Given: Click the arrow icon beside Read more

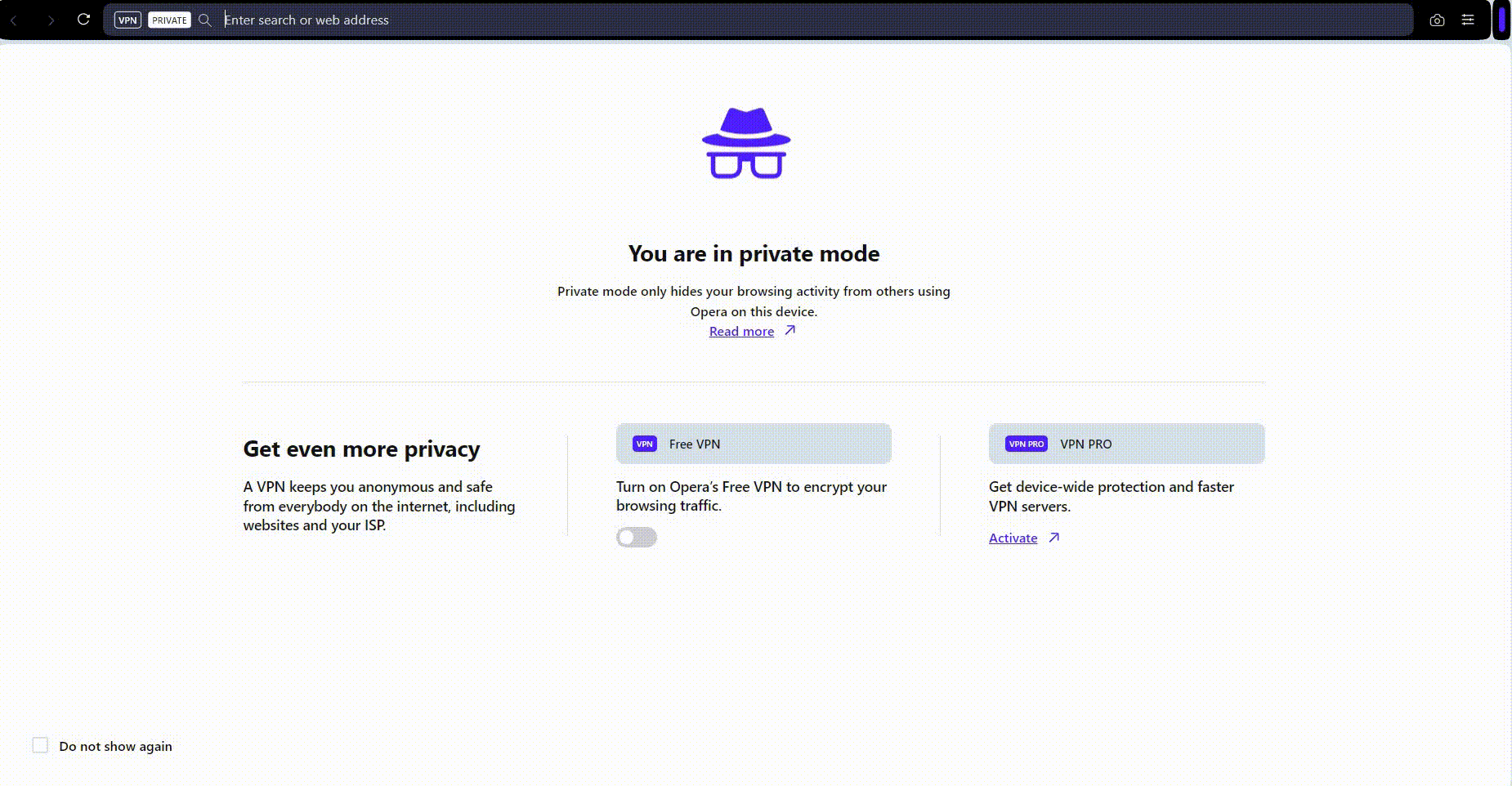Looking at the screenshot, I should point(790,330).
